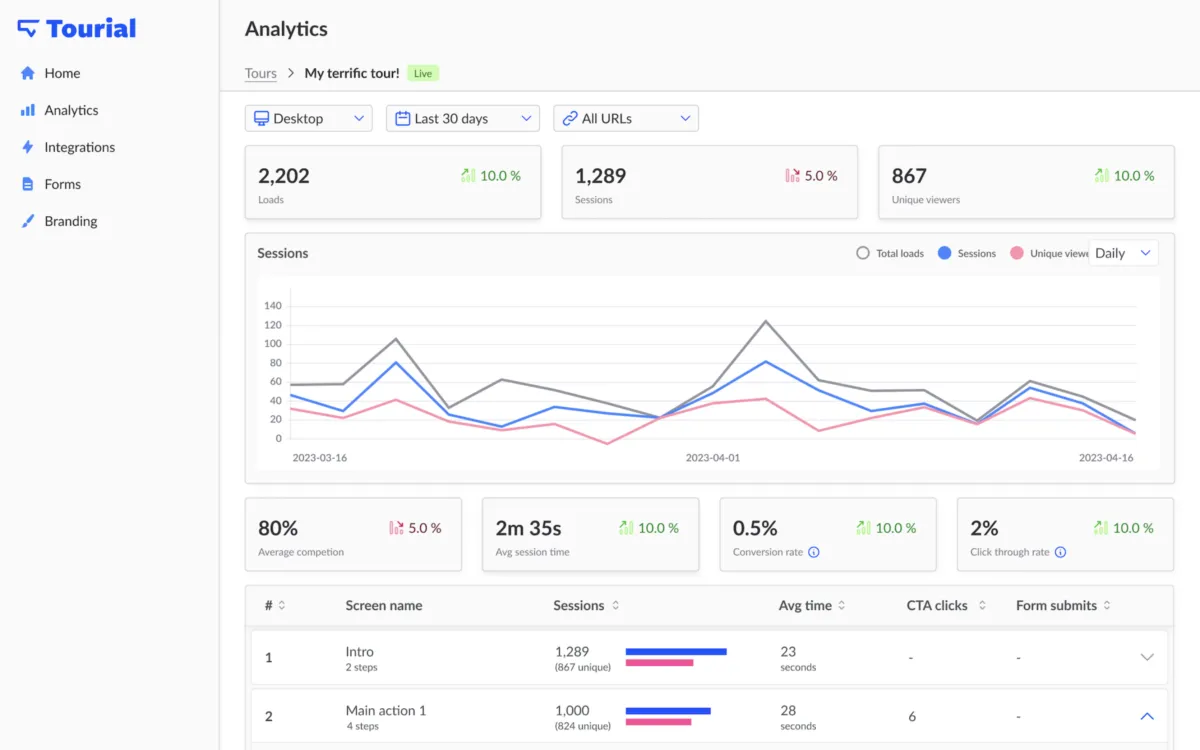Click Intro row pink unique bar
This screenshot has width=1200, height=750.
(659, 662)
